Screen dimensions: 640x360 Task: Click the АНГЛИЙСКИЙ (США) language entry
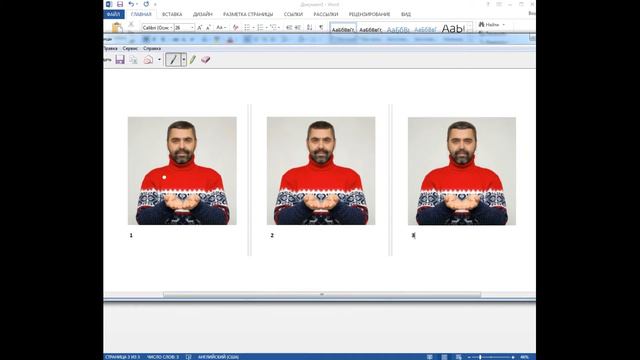218,357
